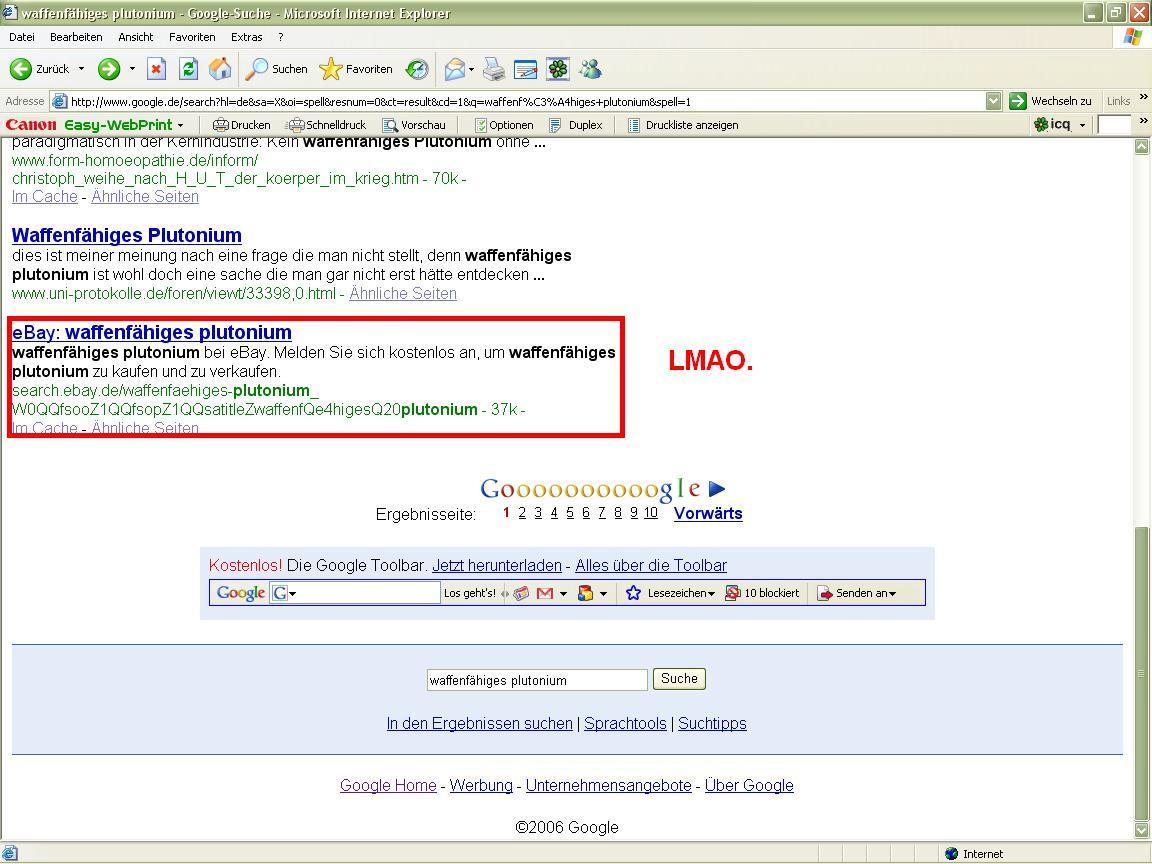
Task: Click the vertical scrollbar up arrow
Action: tap(1142, 146)
